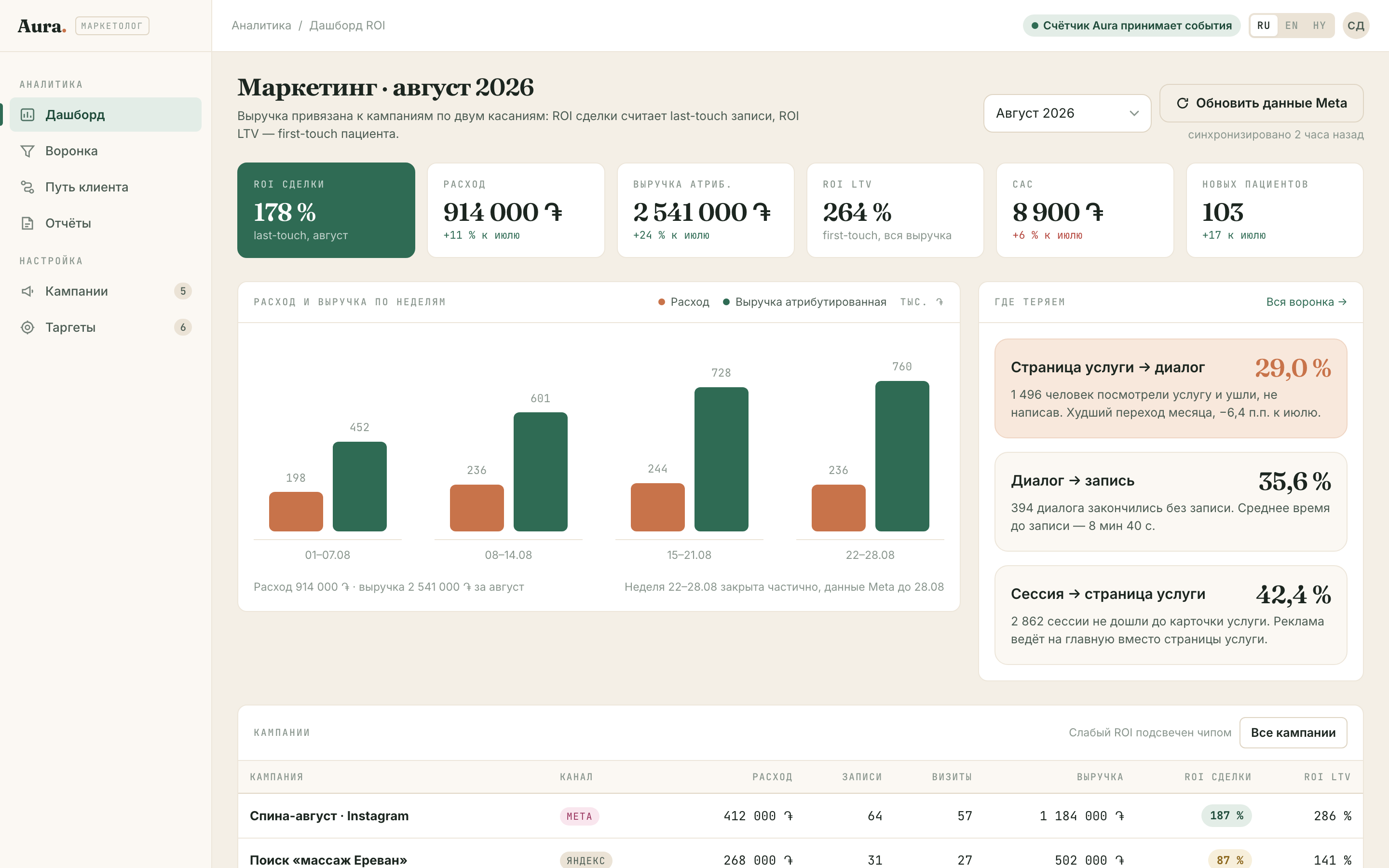
Task: Click the Спина-август · Instagram campaign row
Action: pos(800,816)
